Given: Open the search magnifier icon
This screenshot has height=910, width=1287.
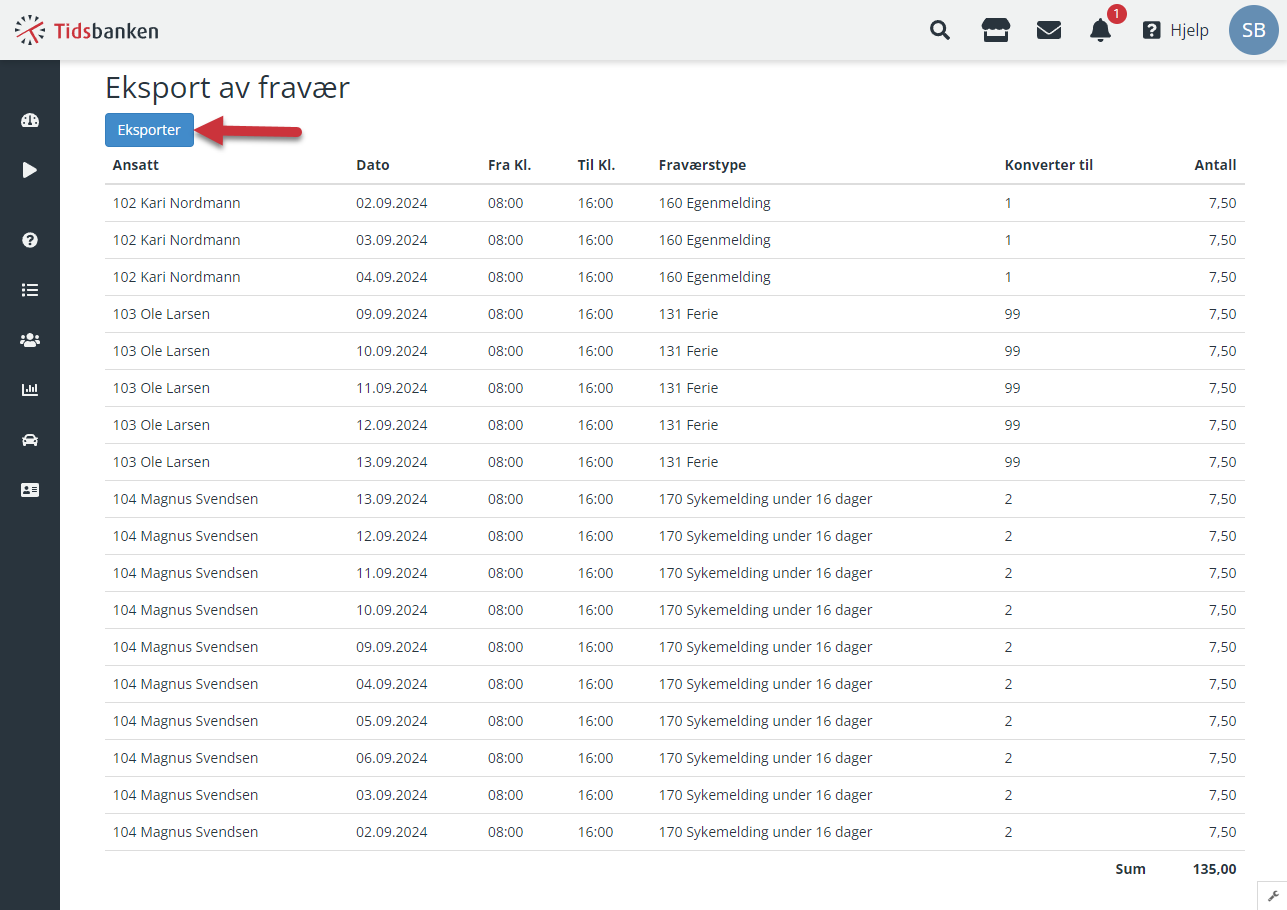Looking at the screenshot, I should click(940, 30).
